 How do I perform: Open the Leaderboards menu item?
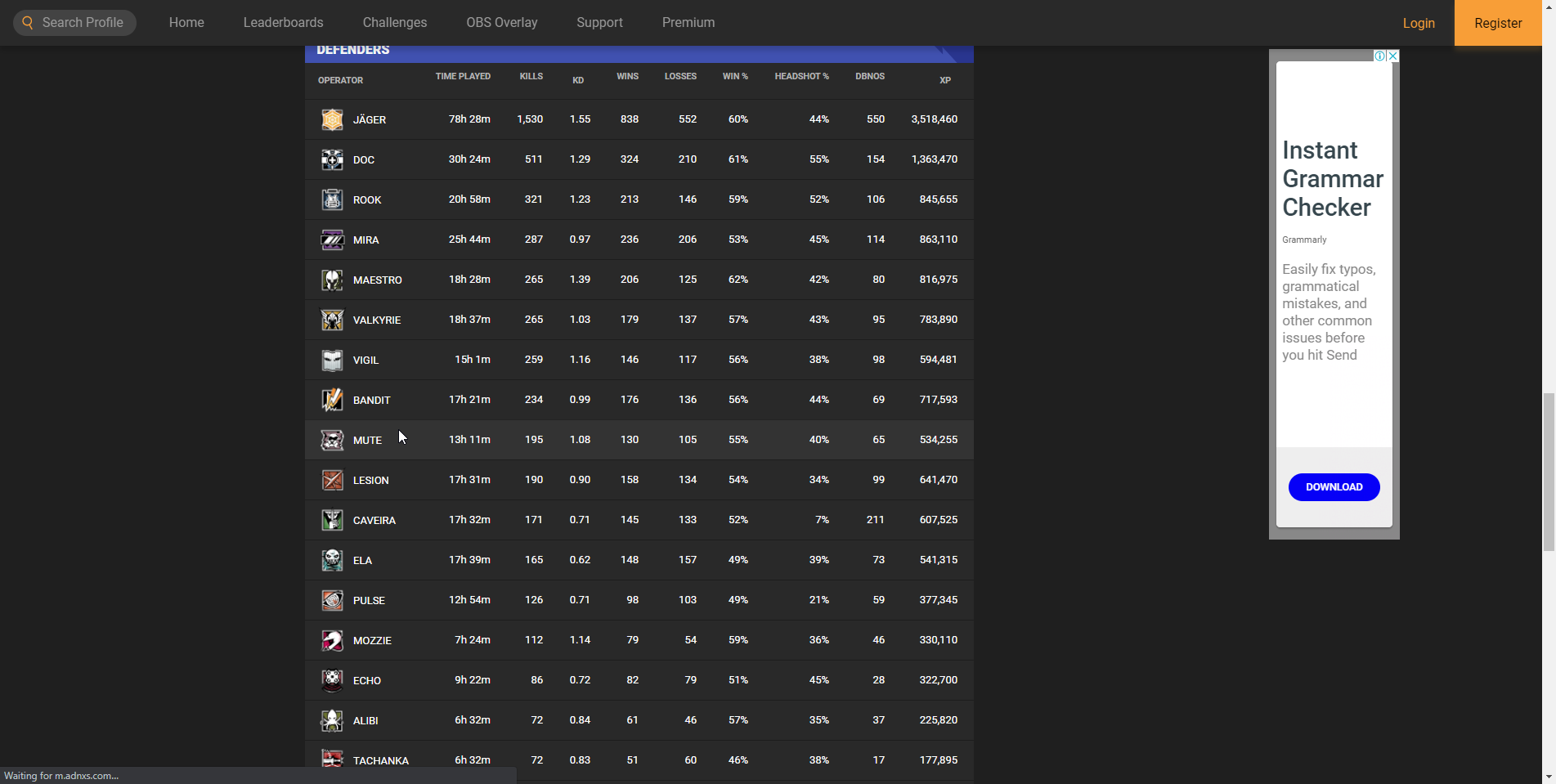283,23
